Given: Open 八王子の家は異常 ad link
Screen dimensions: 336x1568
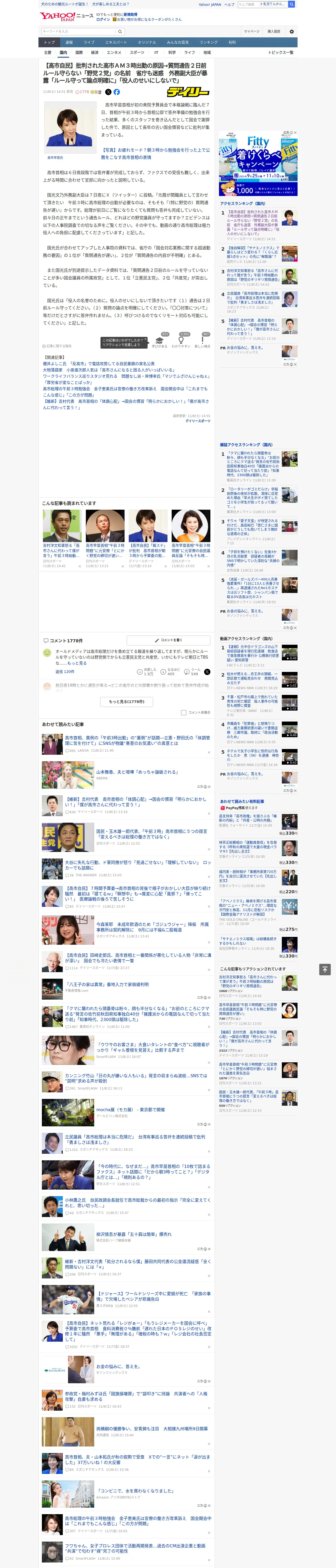Looking at the screenshot, I should 107,984.
